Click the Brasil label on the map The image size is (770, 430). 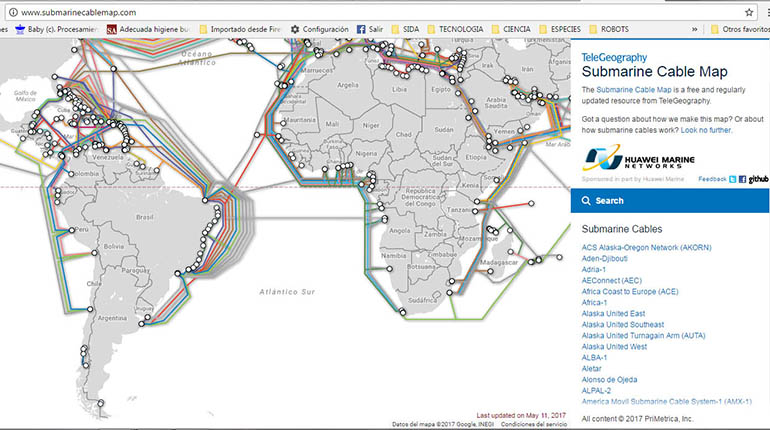[x=144, y=217]
